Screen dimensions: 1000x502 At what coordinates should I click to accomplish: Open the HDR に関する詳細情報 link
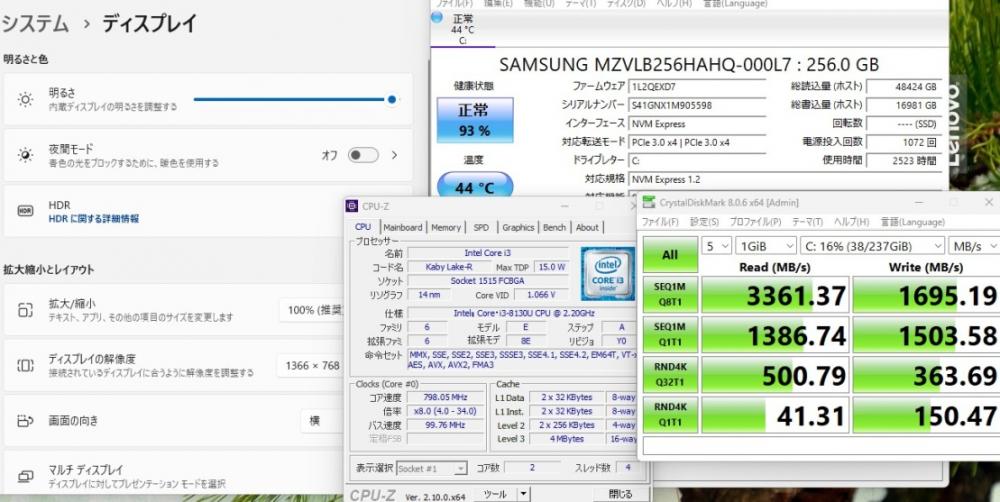pos(94,219)
